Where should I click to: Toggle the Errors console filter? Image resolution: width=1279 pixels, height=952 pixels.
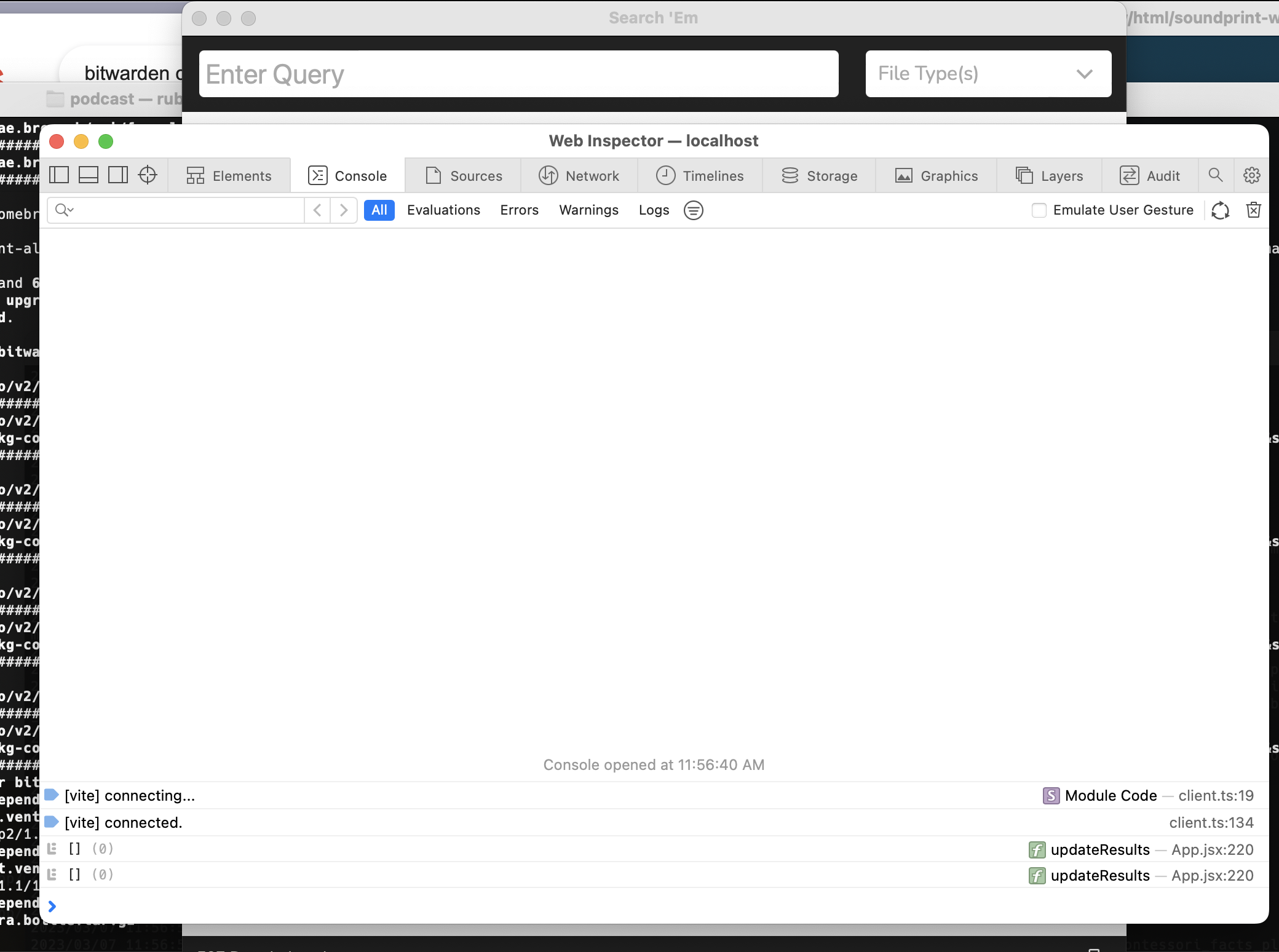click(x=519, y=210)
